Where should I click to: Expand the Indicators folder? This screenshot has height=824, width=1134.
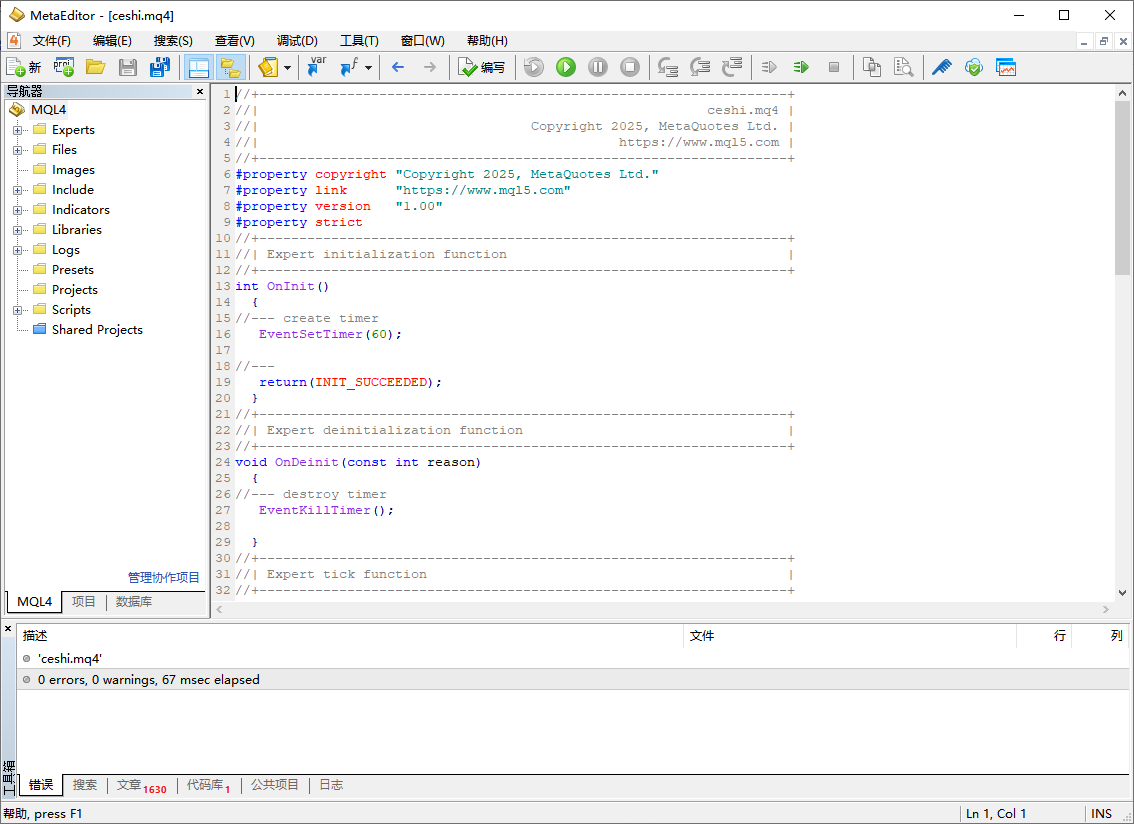pos(17,211)
